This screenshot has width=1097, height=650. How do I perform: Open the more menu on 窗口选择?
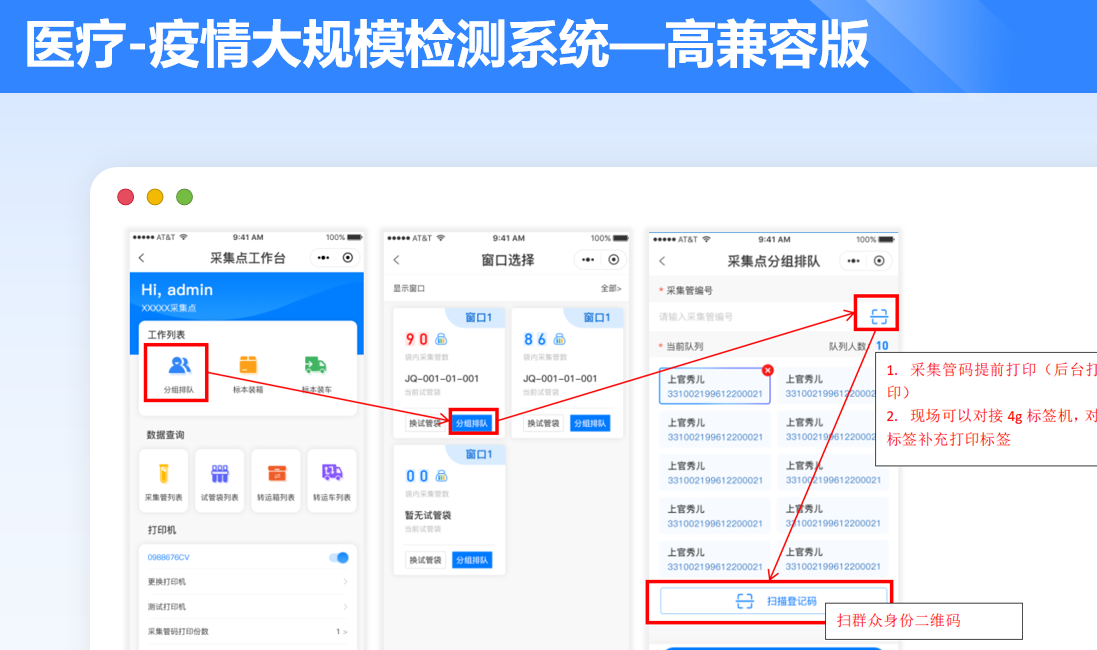[x=588, y=260]
